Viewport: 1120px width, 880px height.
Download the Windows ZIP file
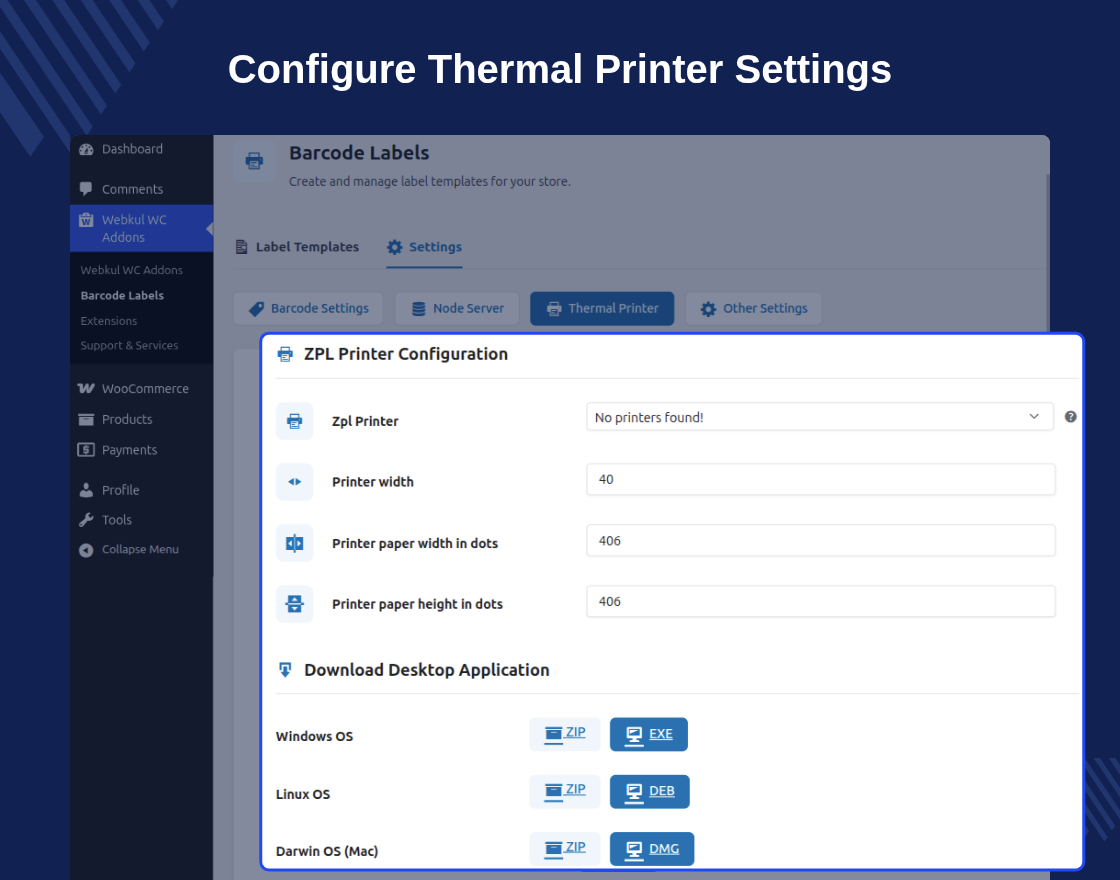tap(564, 734)
